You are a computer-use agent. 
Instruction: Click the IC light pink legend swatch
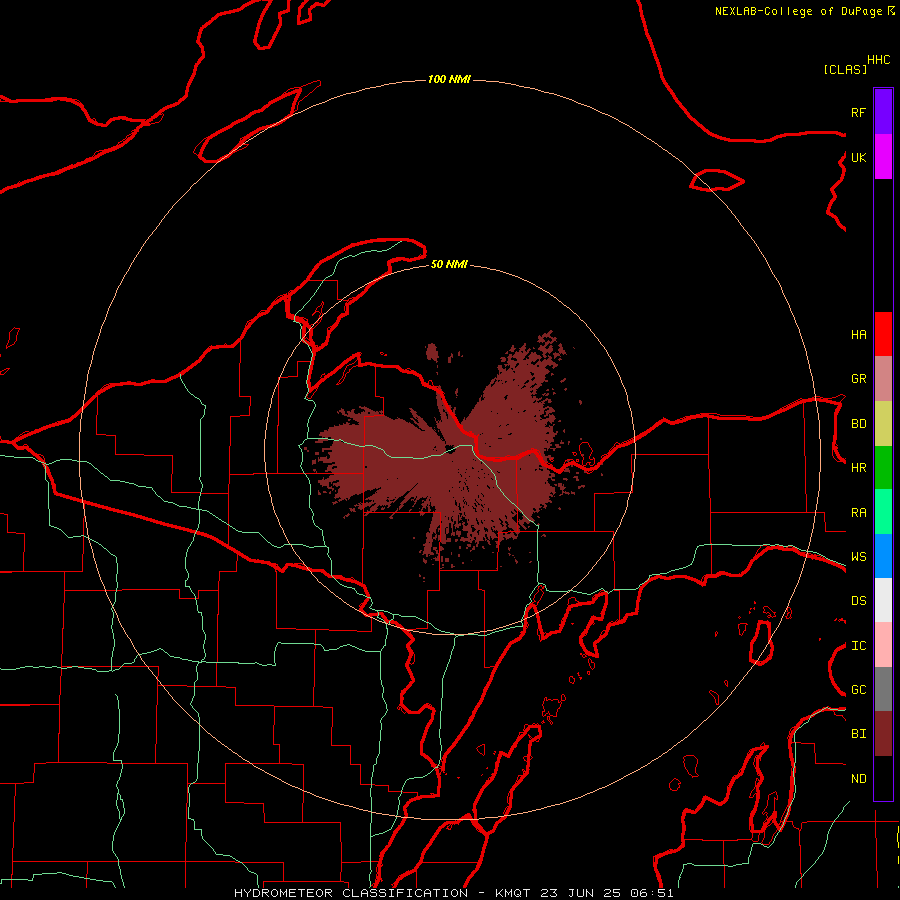pos(883,645)
